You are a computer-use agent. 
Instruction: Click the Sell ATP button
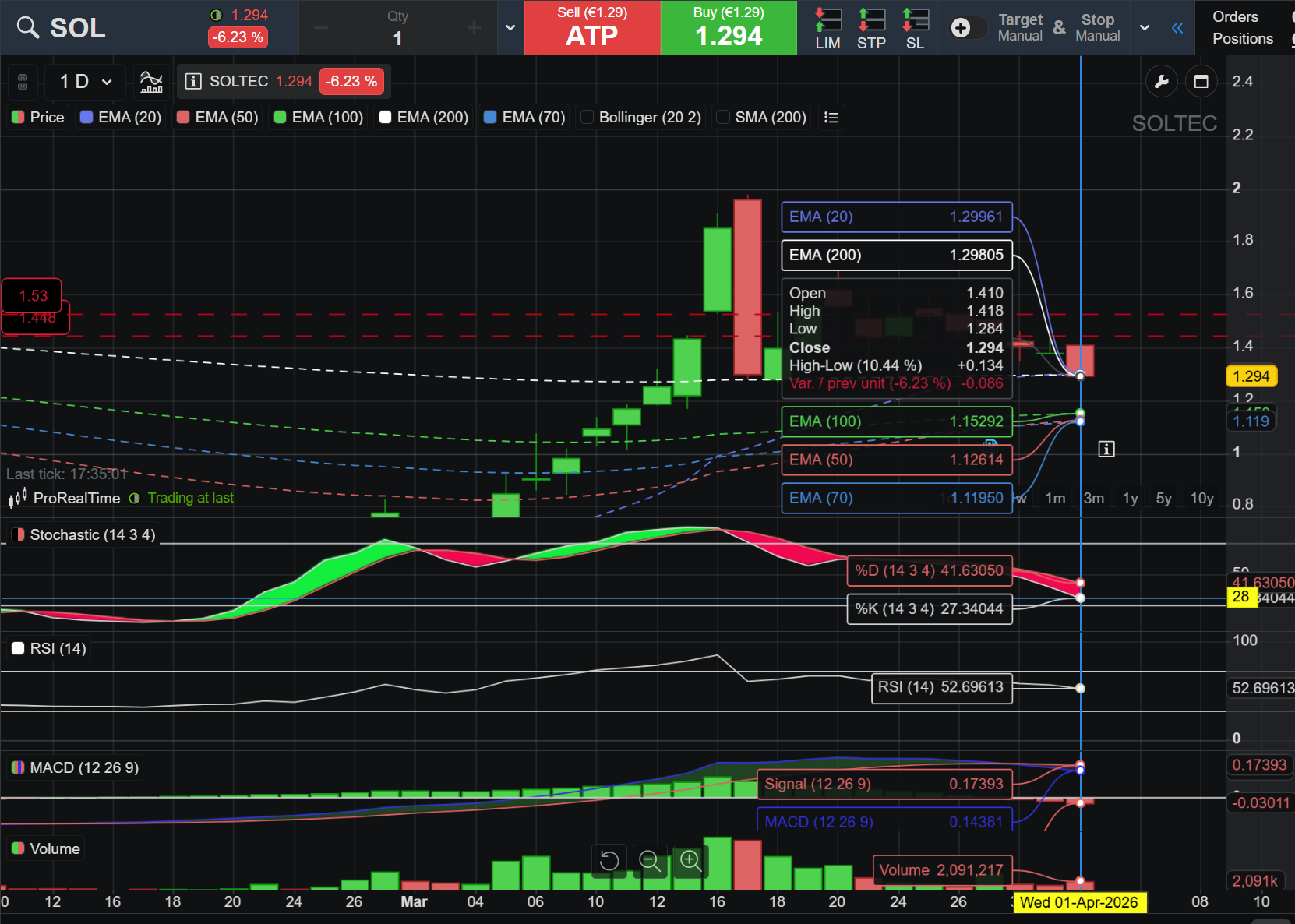tap(592, 27)
